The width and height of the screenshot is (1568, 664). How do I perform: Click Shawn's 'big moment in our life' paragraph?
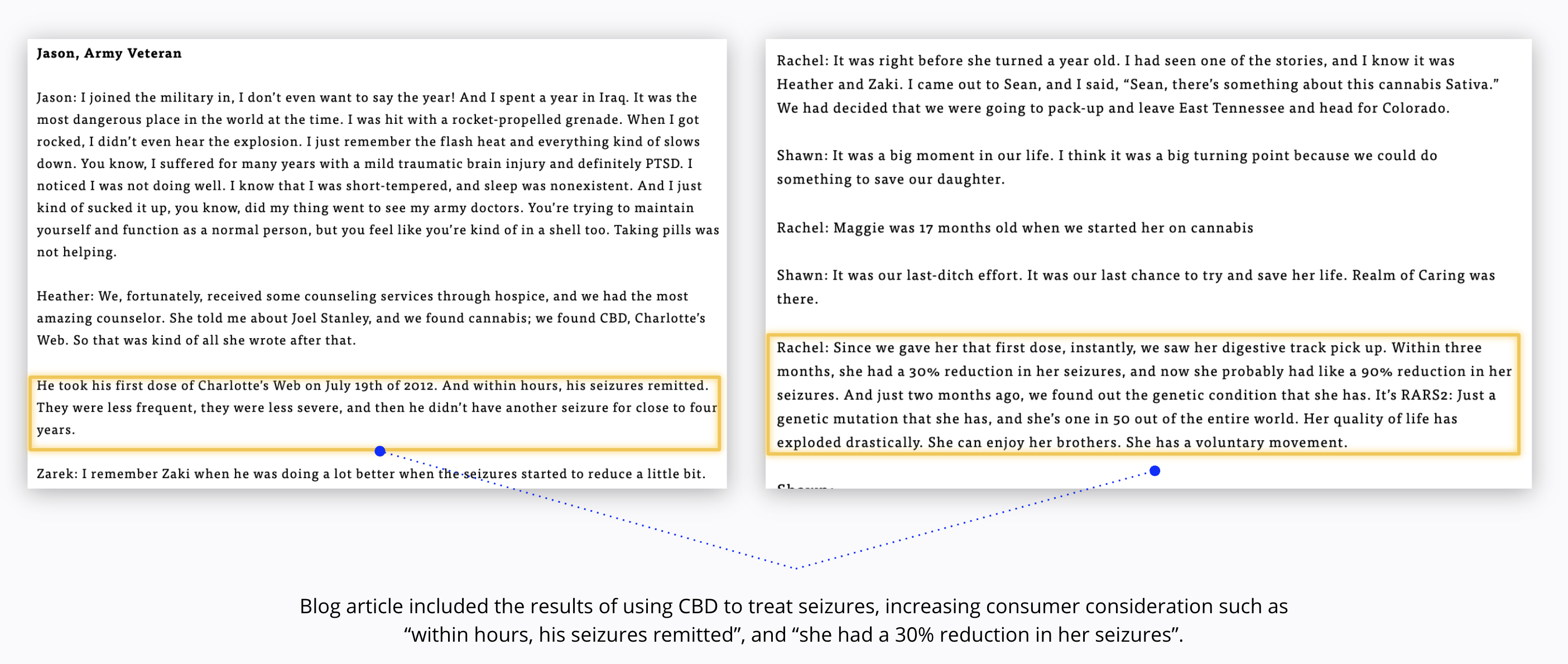(1107, 167)
